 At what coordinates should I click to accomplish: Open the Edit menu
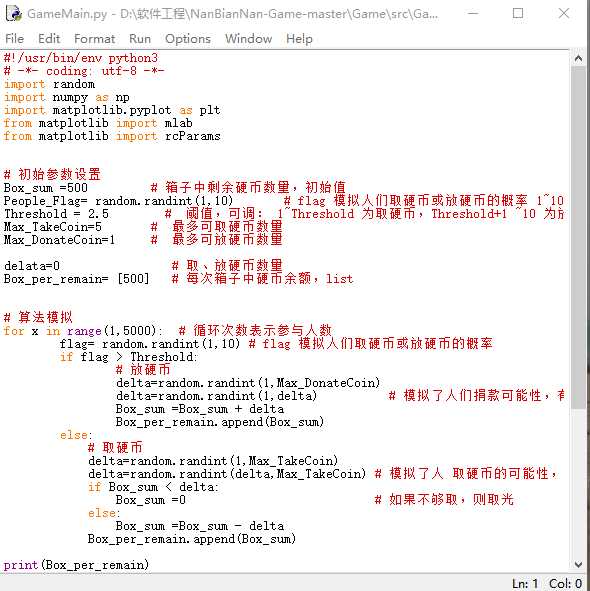coord(49,39)
